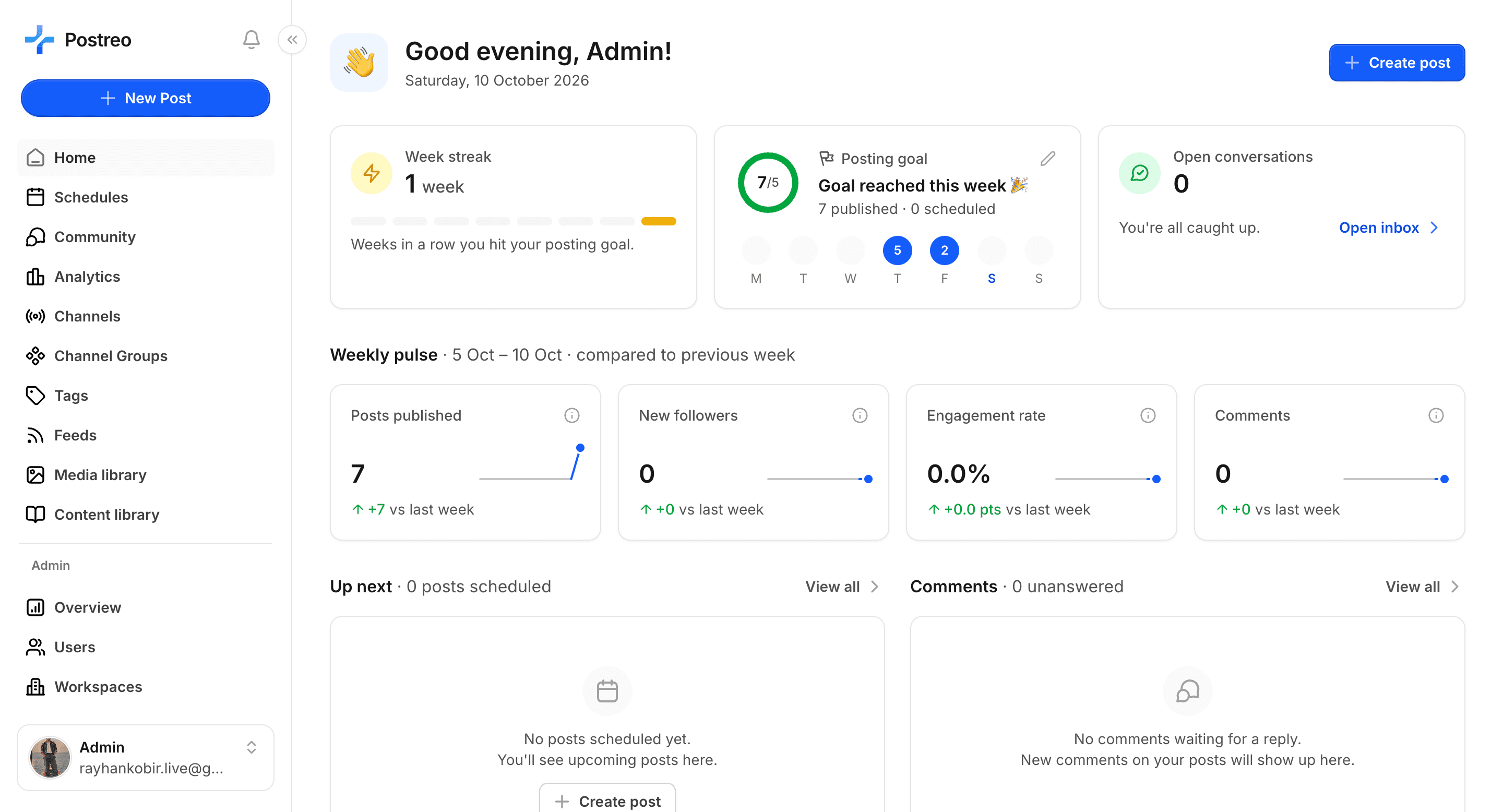1503x812 pixels.
Task: Click the empty calendar icon in Up next
Action: [x=607, y=691]
